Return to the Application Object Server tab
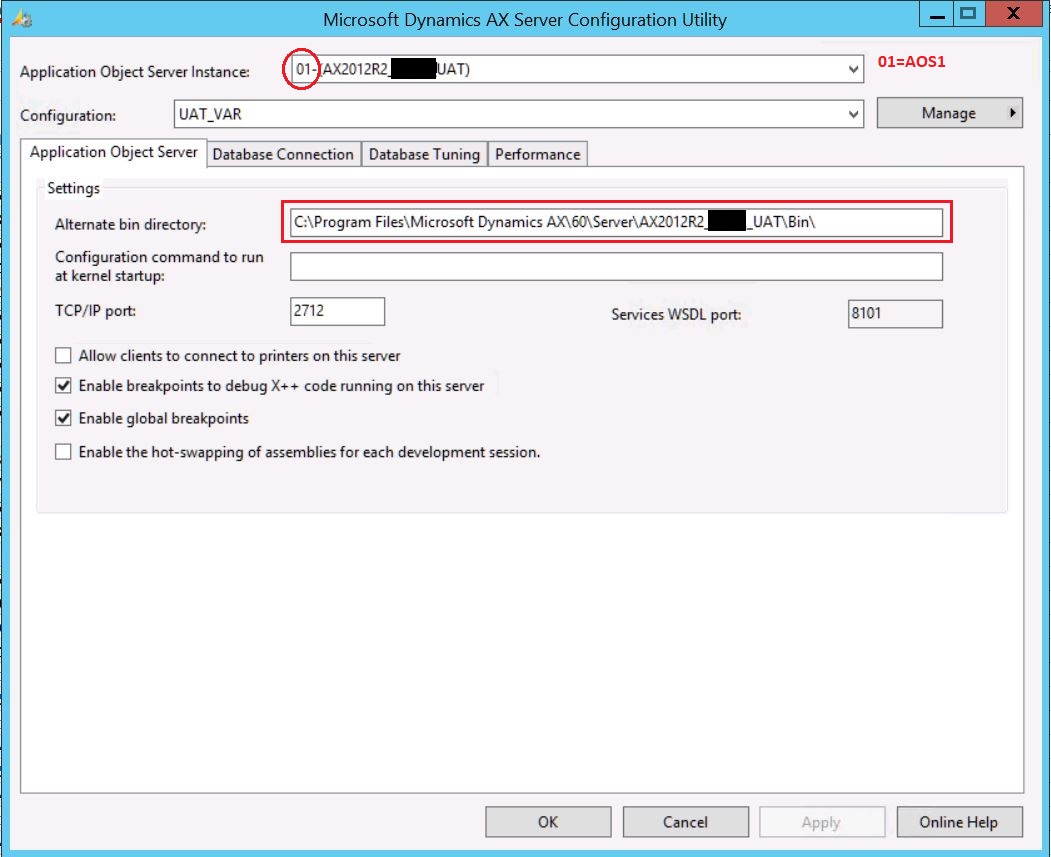Screen dimensions: 1051x857 pos(113,152)
